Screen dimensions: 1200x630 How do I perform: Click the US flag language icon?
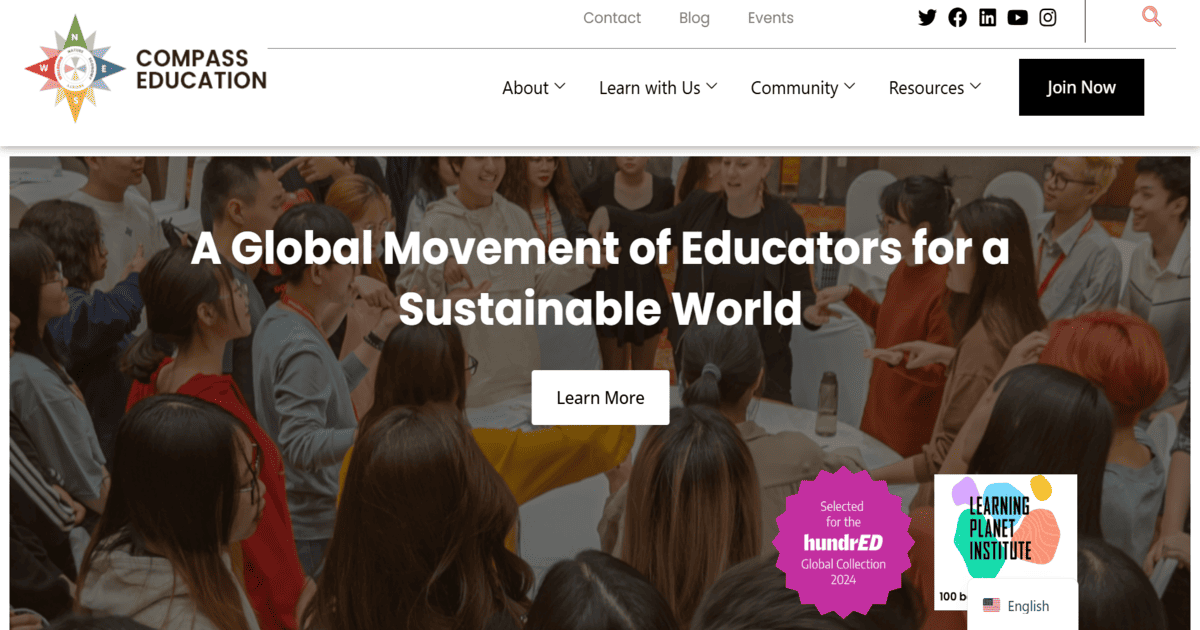[x=991, y=605]
